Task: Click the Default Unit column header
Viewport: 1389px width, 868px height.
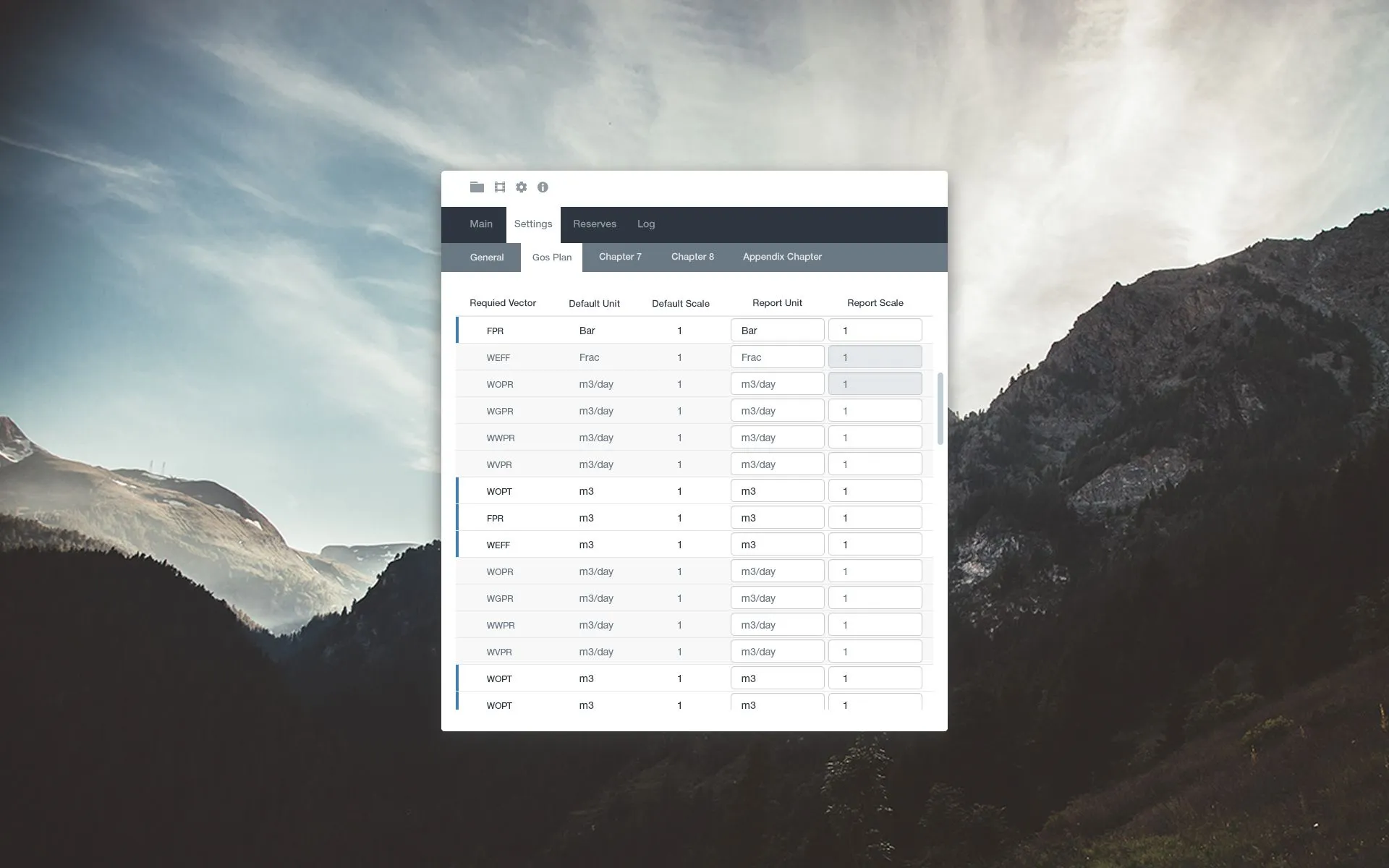Action: [594, 304]
